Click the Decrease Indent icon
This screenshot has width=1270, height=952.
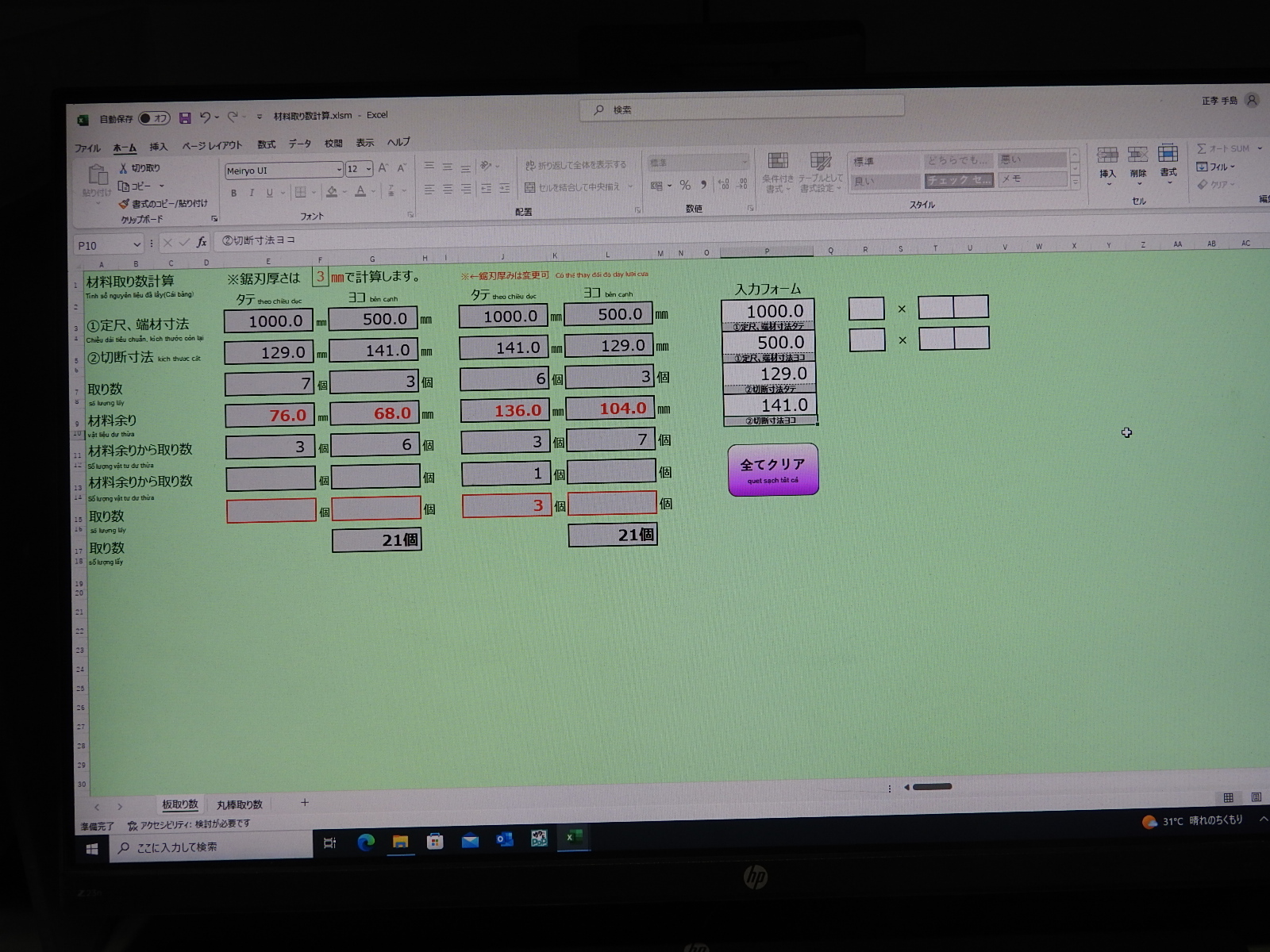[486, 189]
